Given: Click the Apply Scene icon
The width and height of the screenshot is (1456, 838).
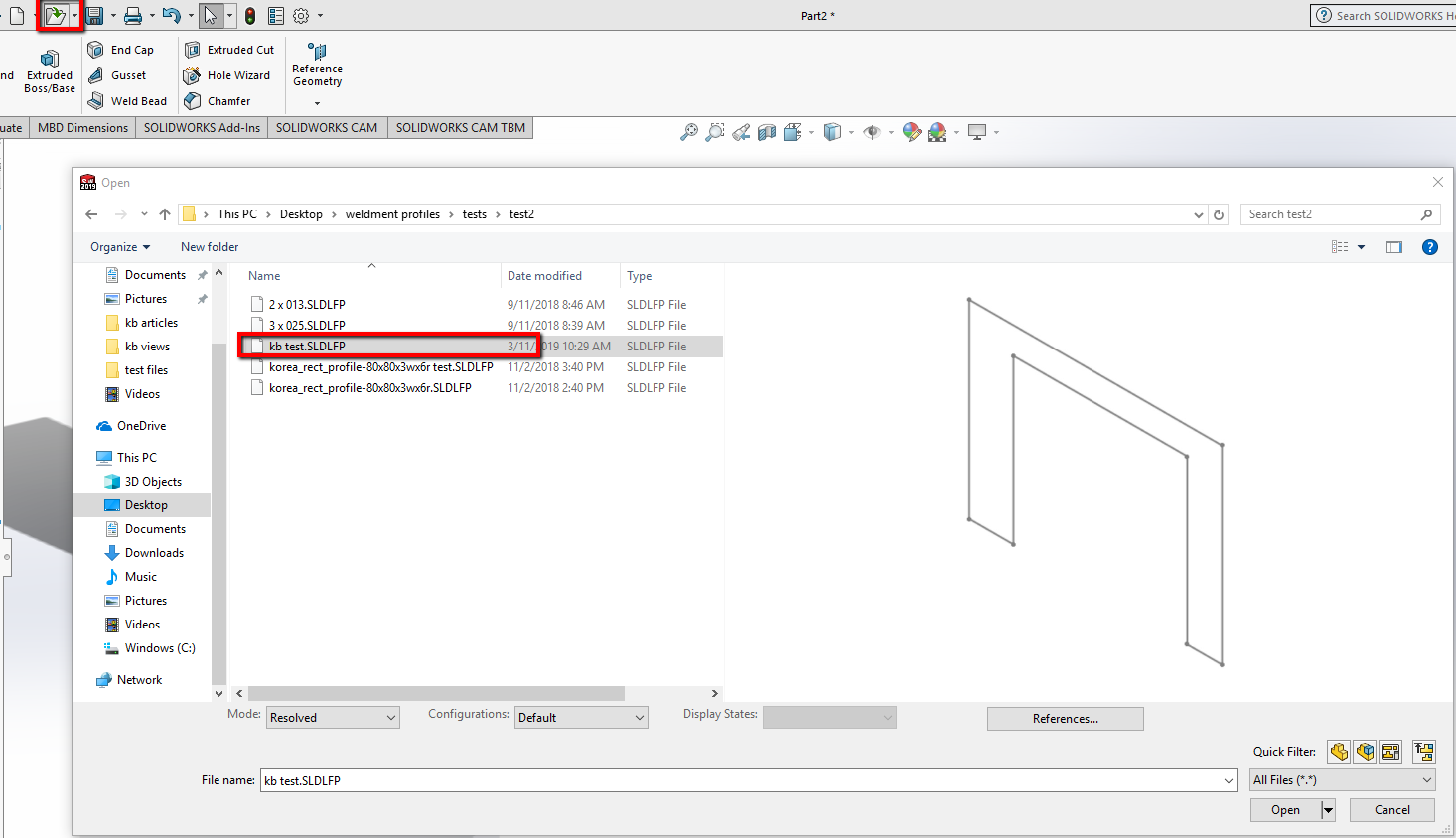Looking at the screenshot, I should click(x=938, y=132).
